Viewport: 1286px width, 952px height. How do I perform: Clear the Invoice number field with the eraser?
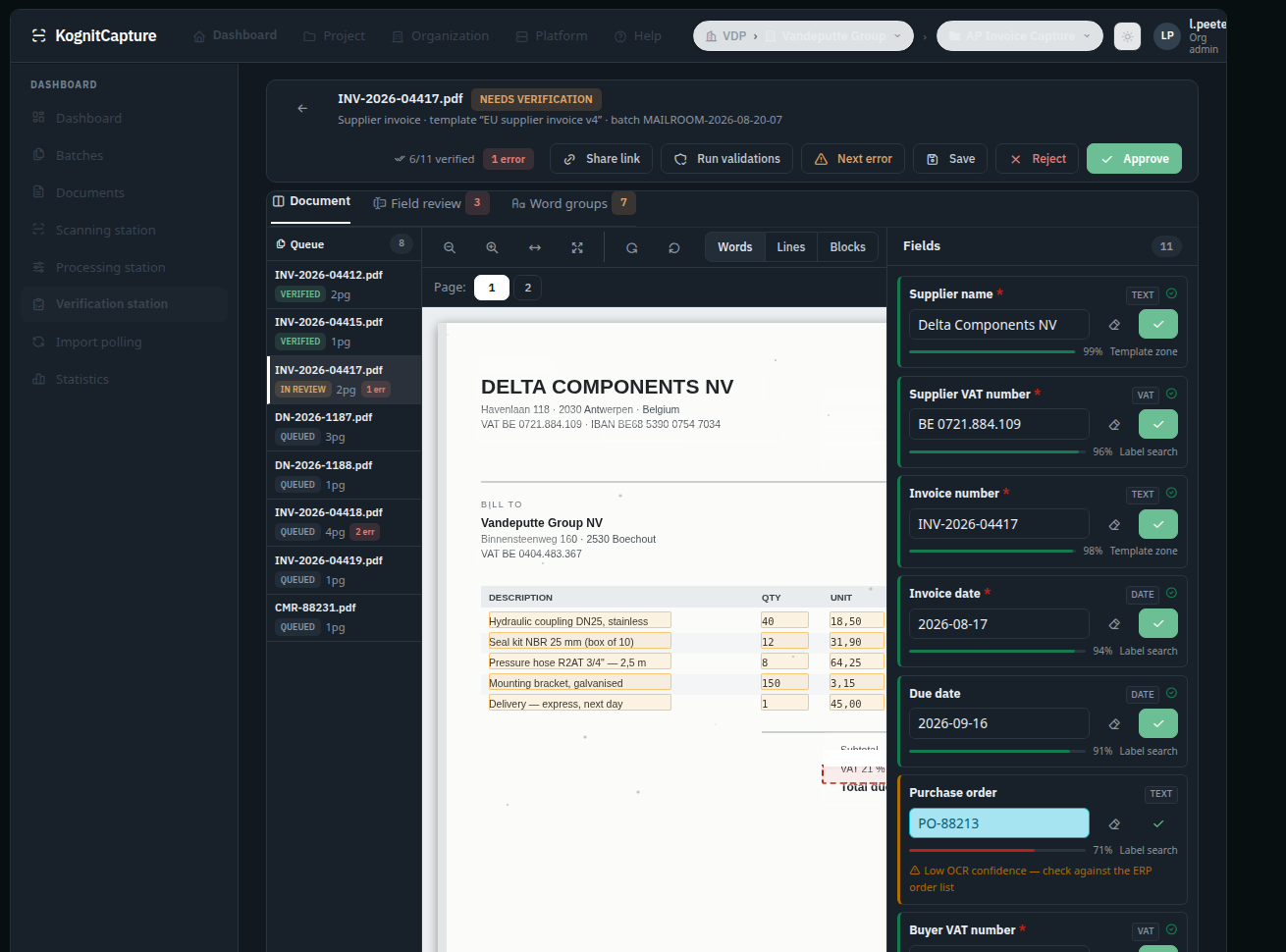coord(1114,524)
